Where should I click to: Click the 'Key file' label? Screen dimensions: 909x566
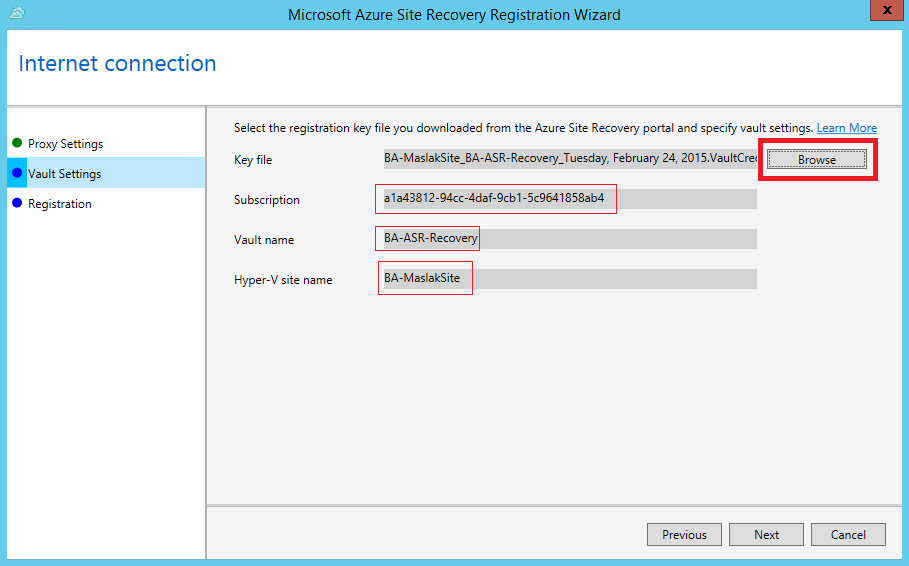253,160
